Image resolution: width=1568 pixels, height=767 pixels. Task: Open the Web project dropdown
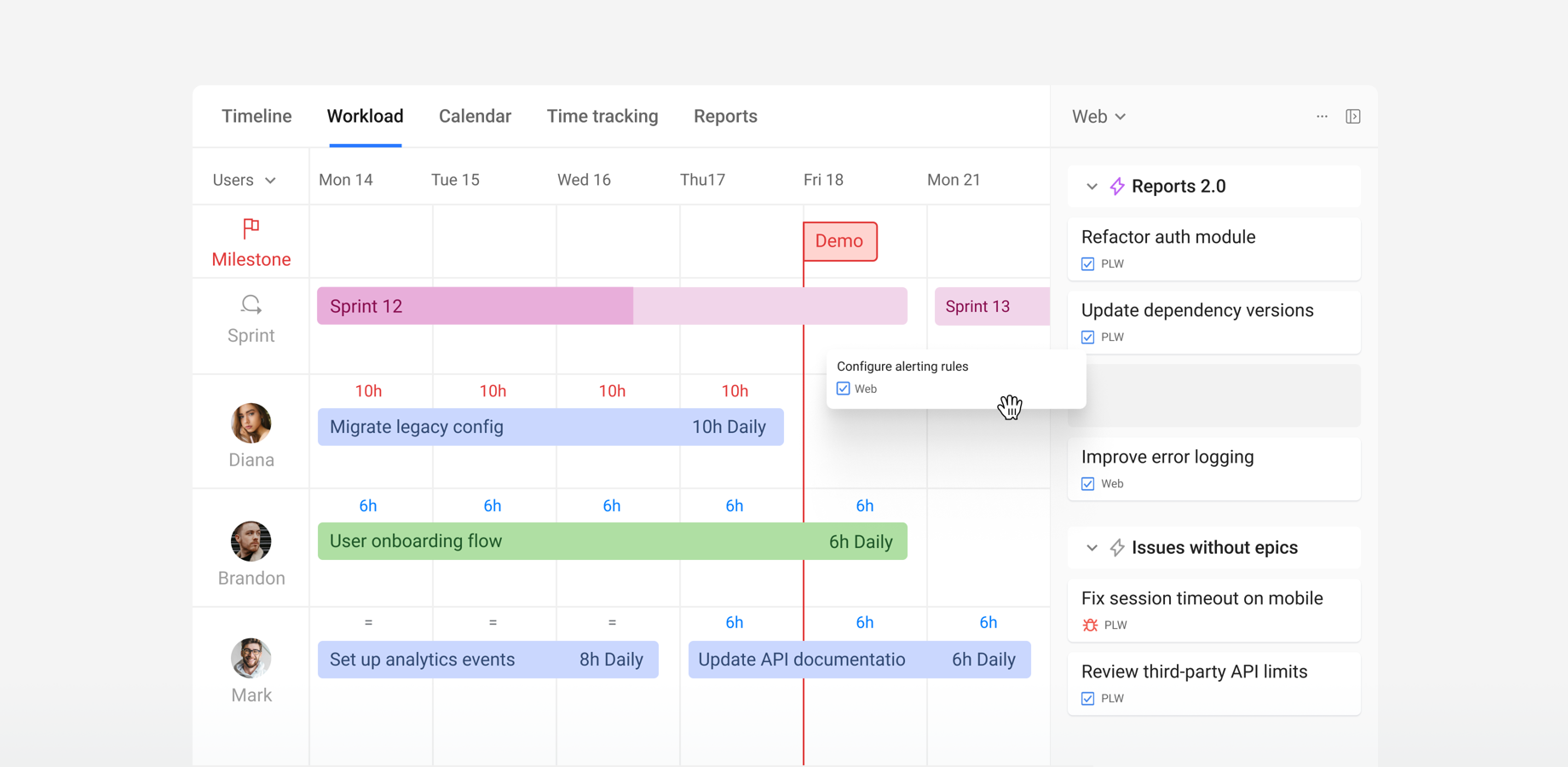[1098, 116]
